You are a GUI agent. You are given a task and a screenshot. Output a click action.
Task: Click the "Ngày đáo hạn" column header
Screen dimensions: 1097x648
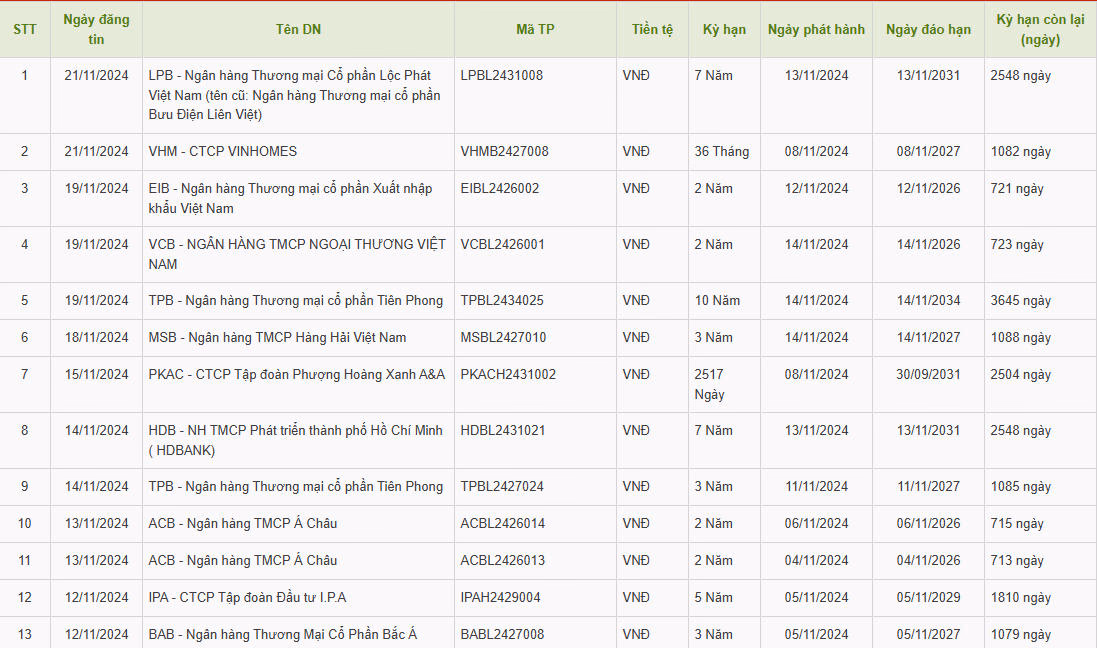(x=928, y=29)
